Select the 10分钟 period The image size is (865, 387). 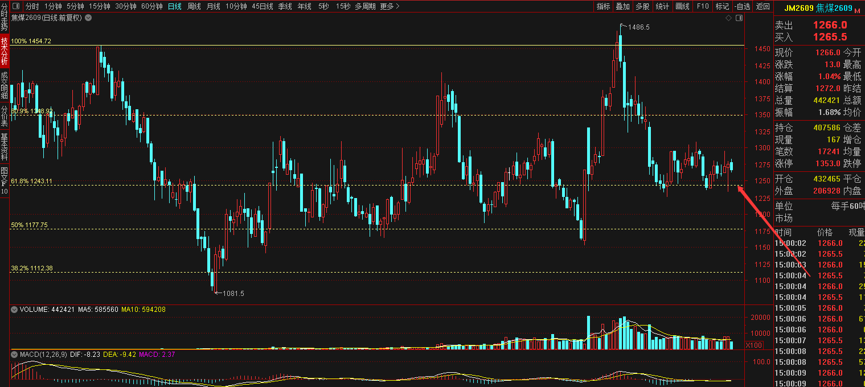coord(237,7)
